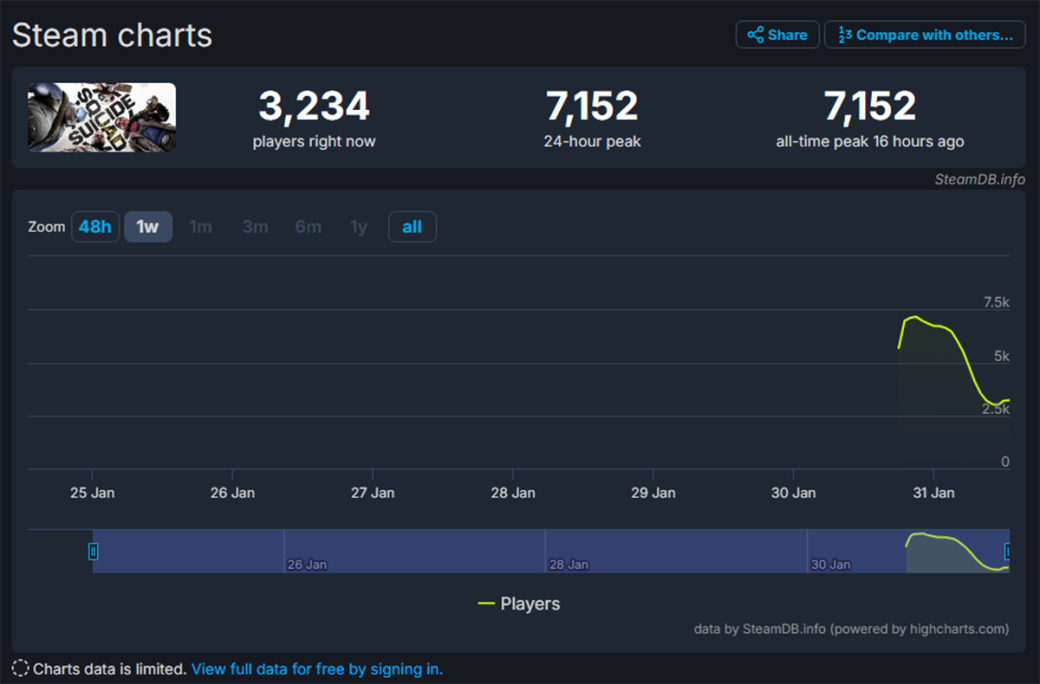Open the Suicide Squad game thumbnail
Image resolution: width=1040 pixels, height=684 pixels.
point(102,117)
